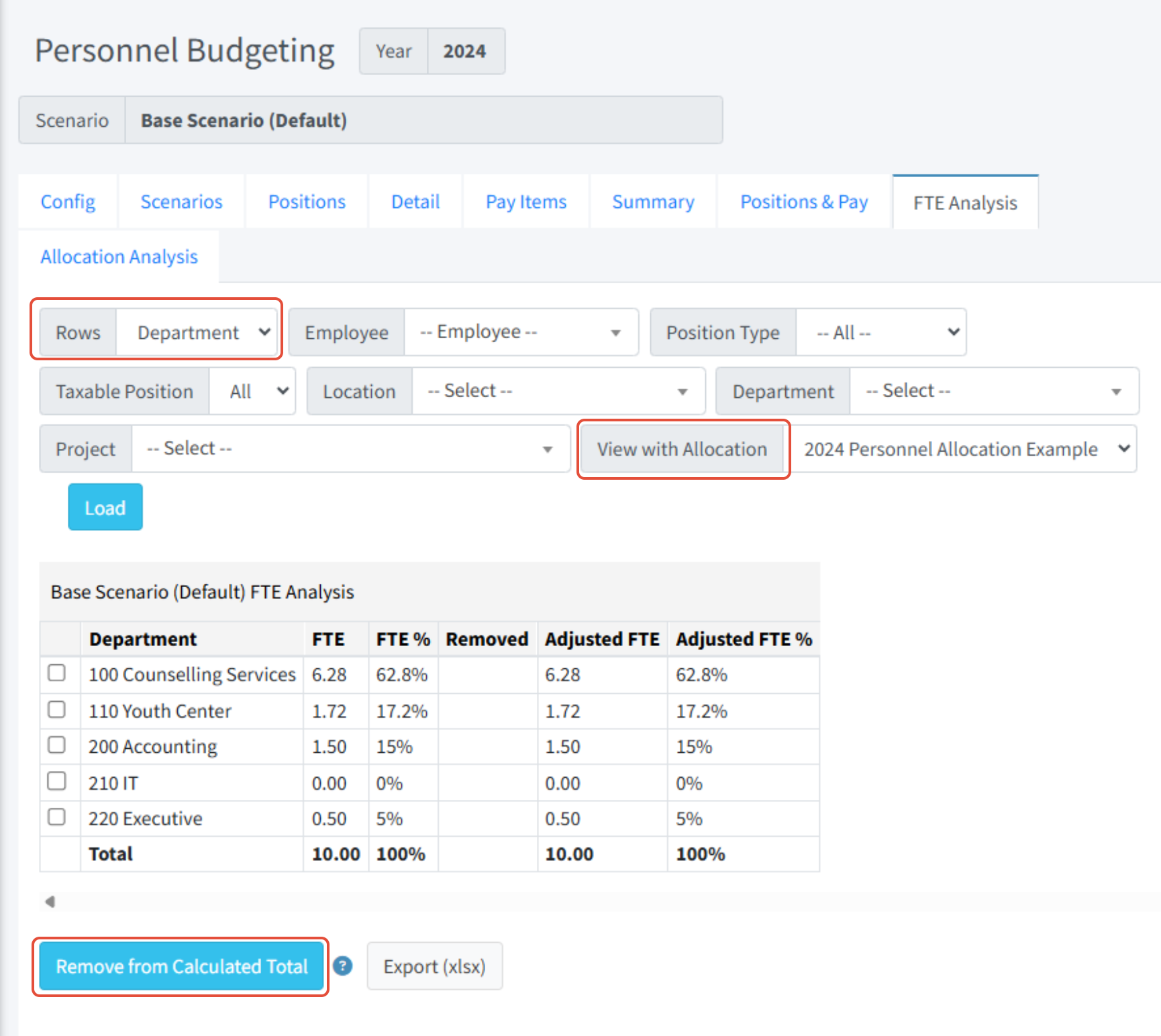This screenshot has height=1036, width=1161.
Task: Select the FTE Analysis tab
Action: click(965, 203)
